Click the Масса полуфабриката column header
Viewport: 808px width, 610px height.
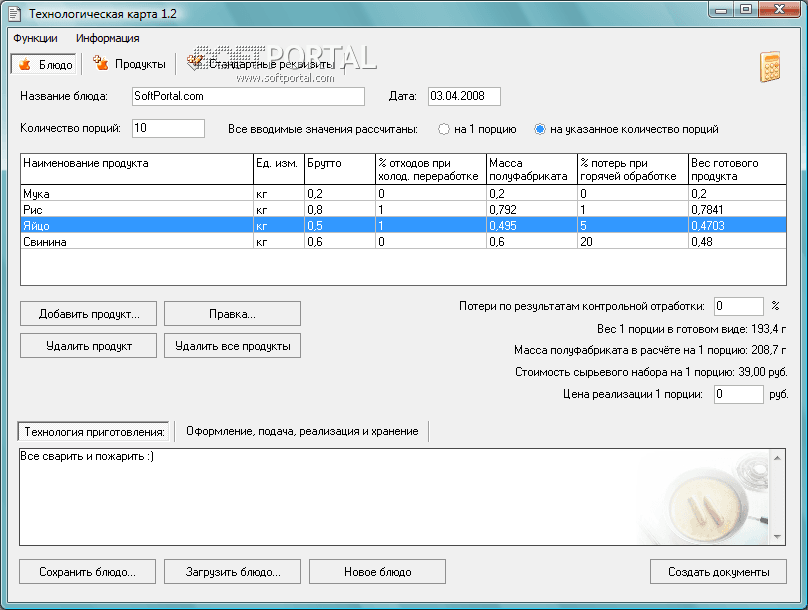pyautogui.click(x=532, y=169)
